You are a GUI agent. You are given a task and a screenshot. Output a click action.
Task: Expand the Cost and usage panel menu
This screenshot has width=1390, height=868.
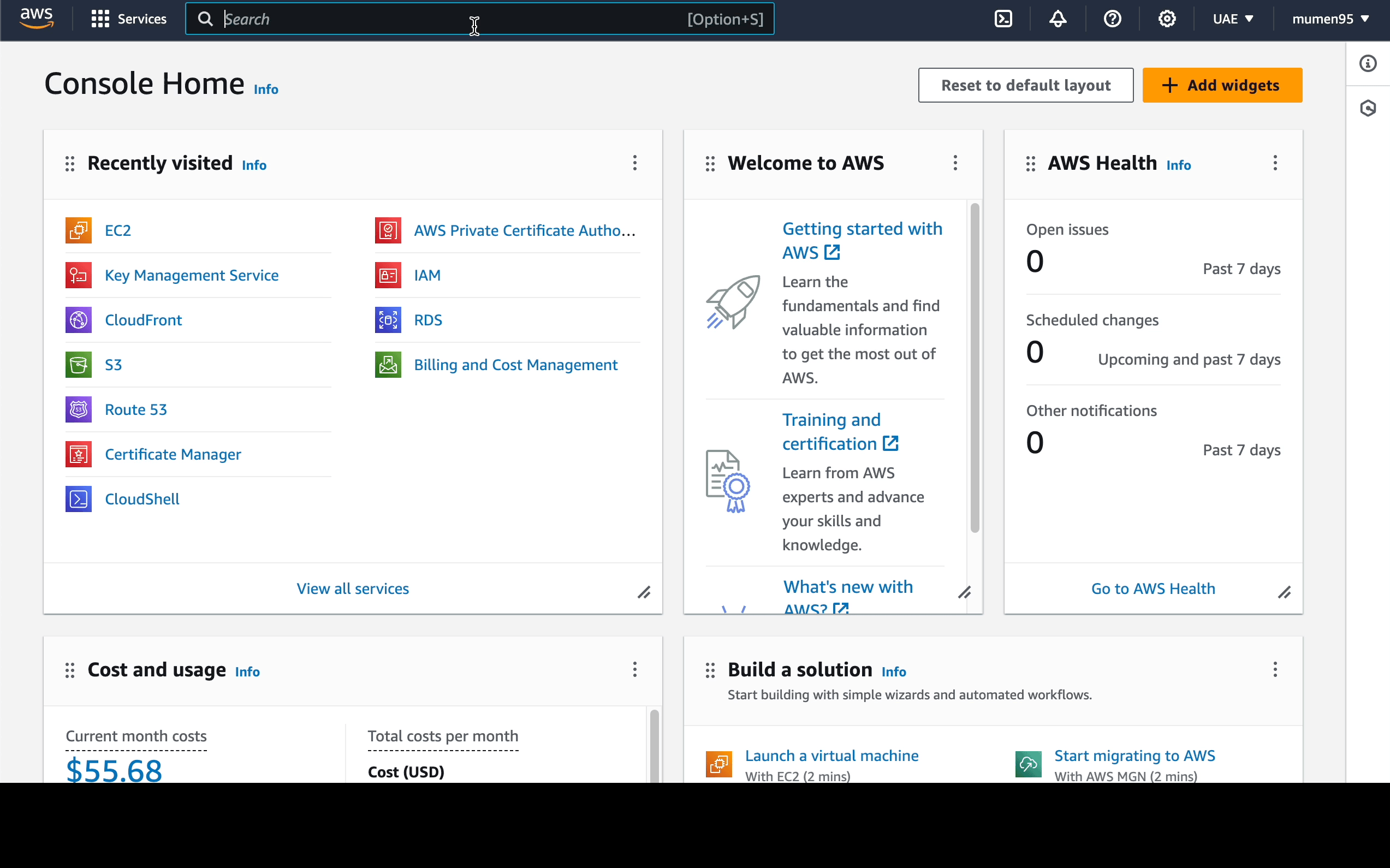pos(635,669)
